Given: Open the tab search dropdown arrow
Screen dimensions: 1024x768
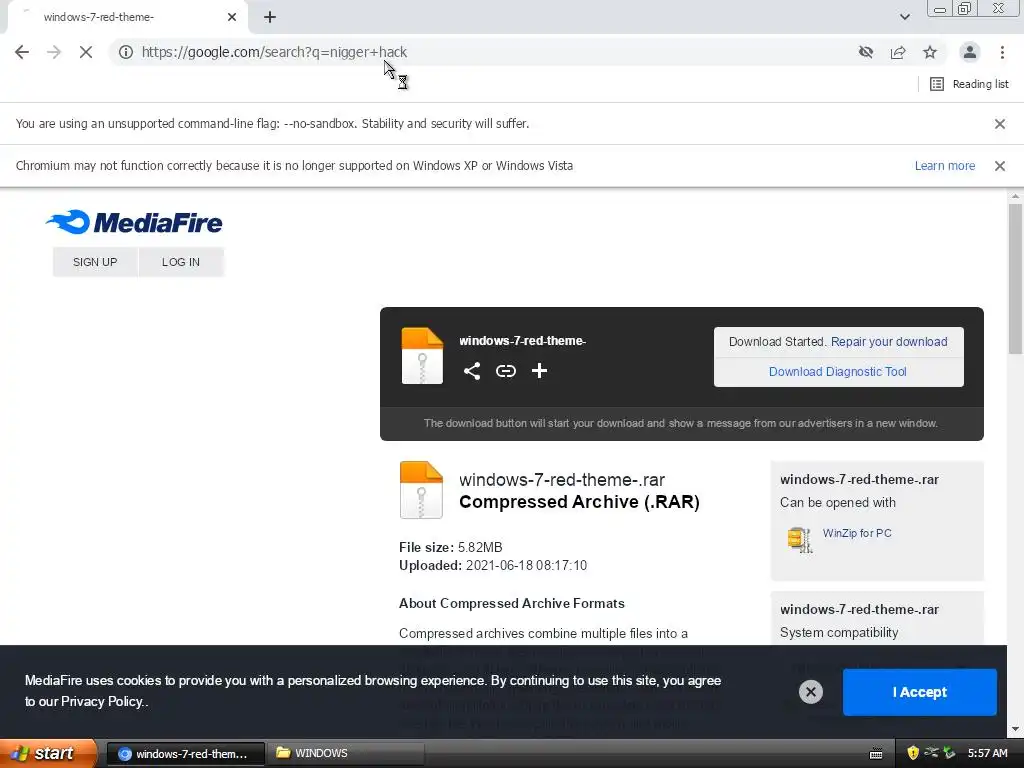Looking at the screenshot, I should click(904, 17).
